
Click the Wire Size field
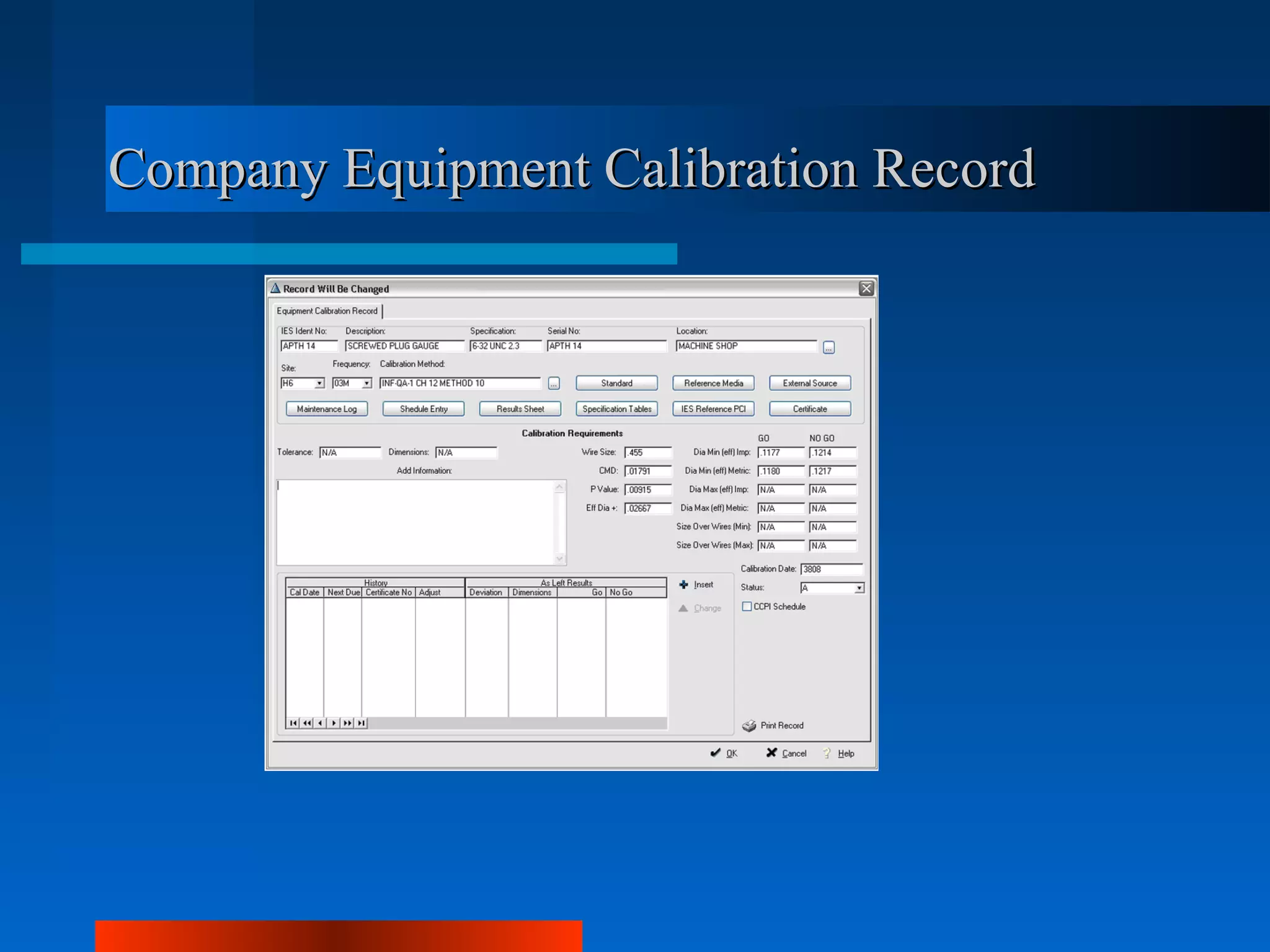(x=648, y=452)
